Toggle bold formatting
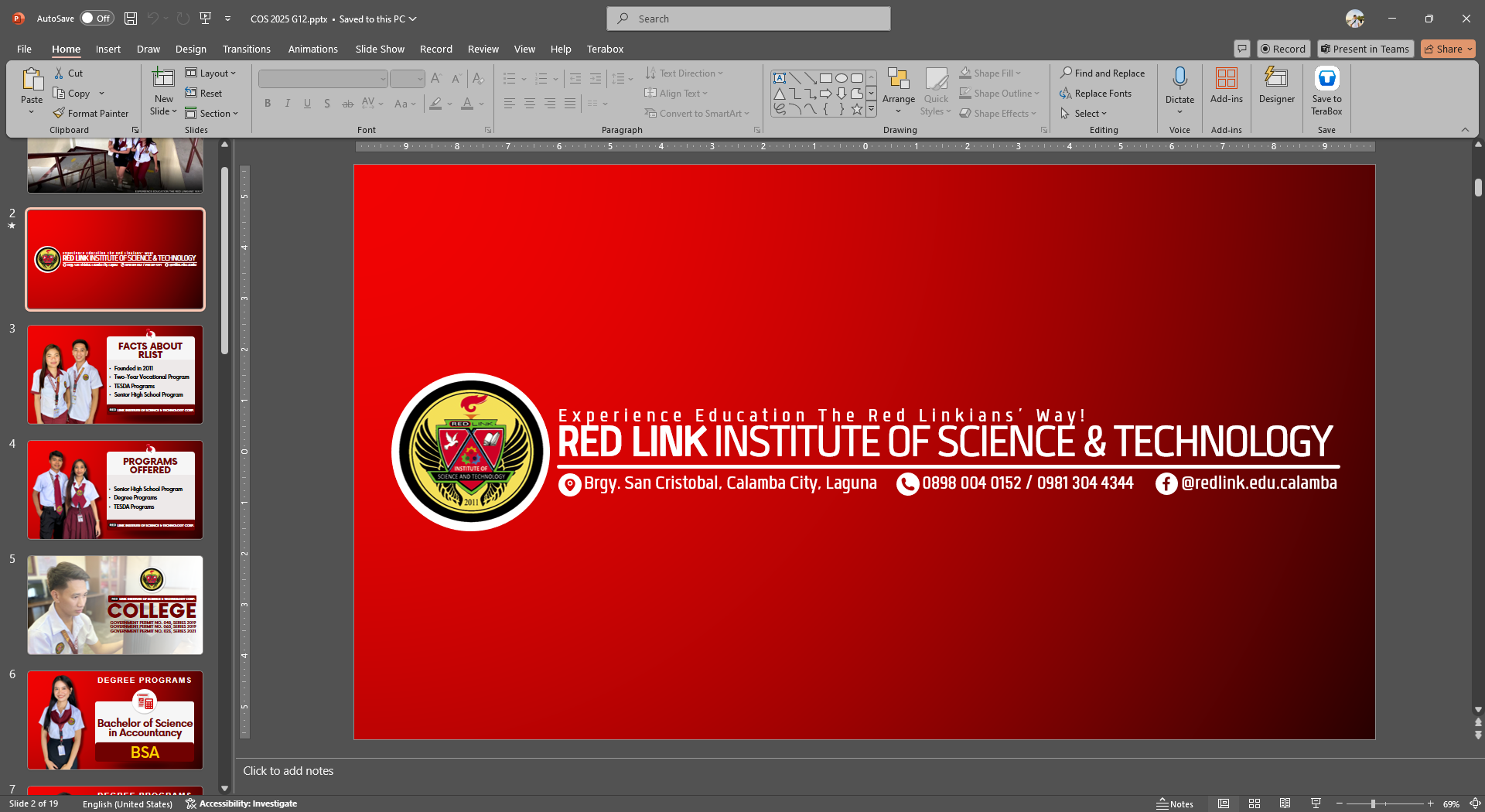The width and height of the screenshot is (1485, 812). (x=268, y=103)
